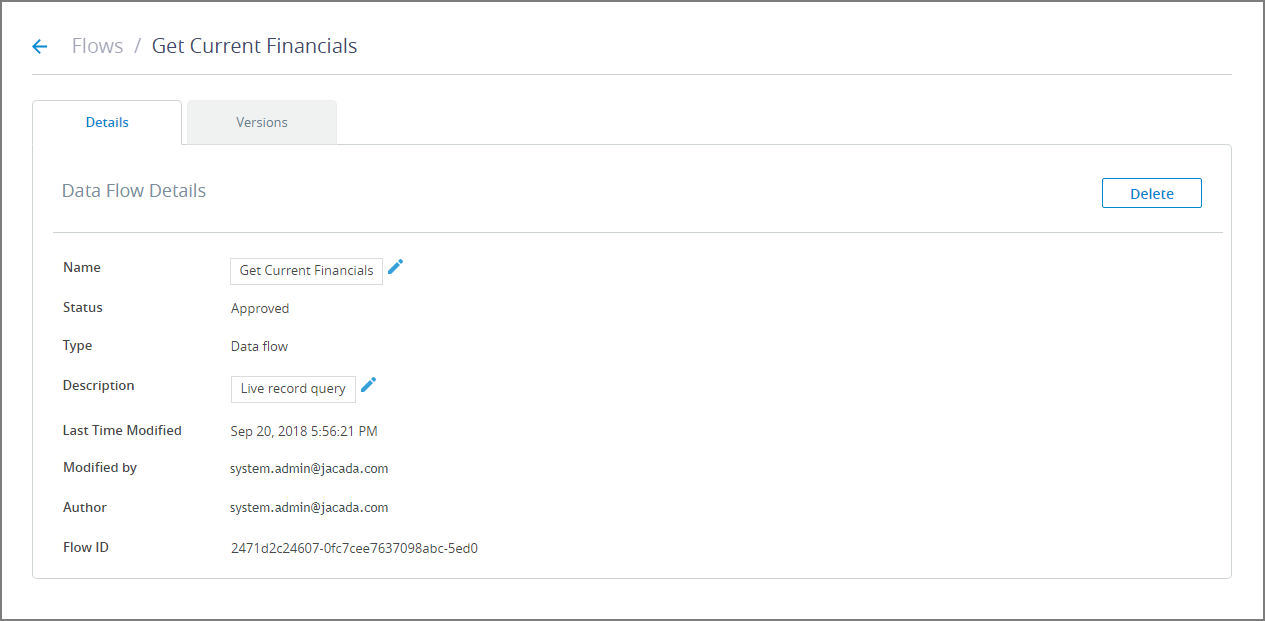The image size is (1265, 621).
Task: Select the Flow ID value 2471d2c24607-0fc7cee7637098abc-5ed0
Action: pos(354,548)
